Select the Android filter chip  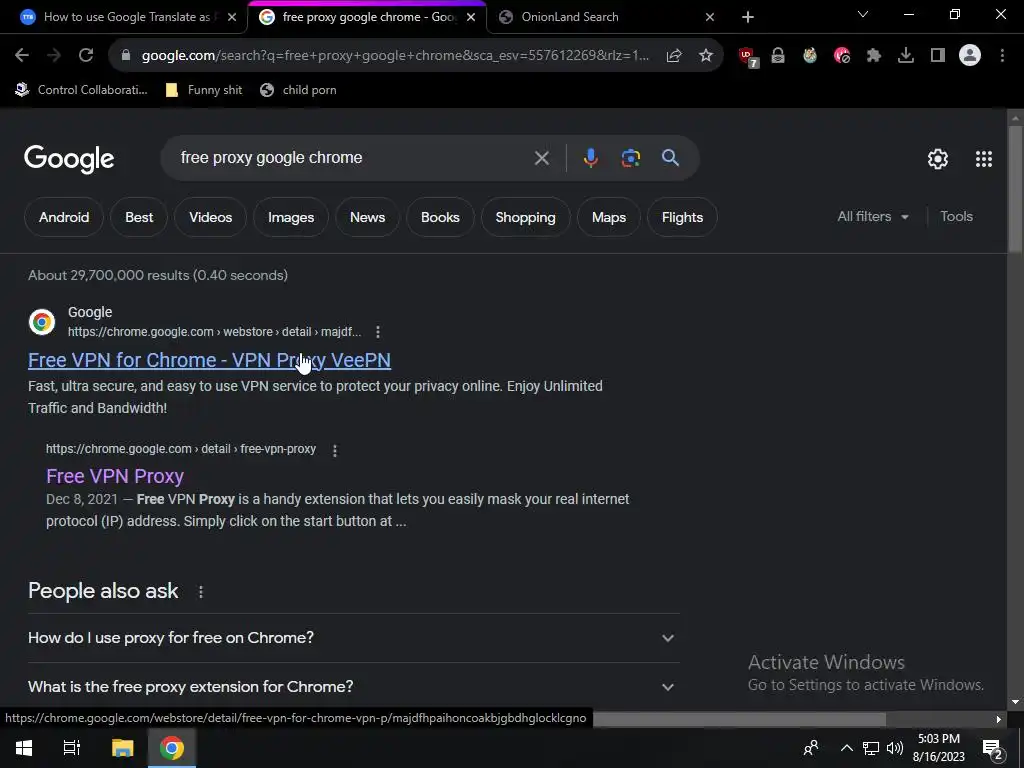point(63,217)
